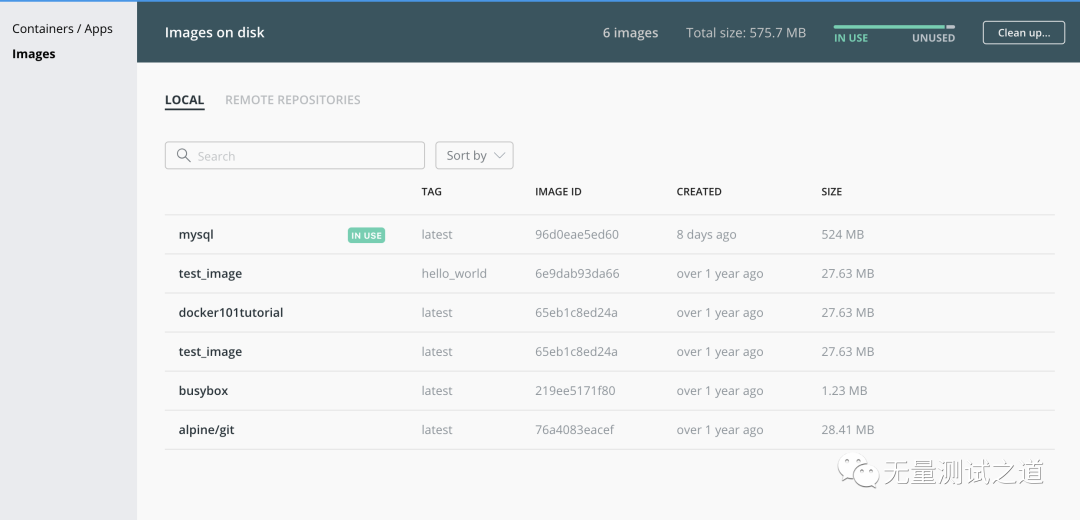Click the CREATED column header
The width and height of the screenshot is (1080, 520).
point(699,191)
